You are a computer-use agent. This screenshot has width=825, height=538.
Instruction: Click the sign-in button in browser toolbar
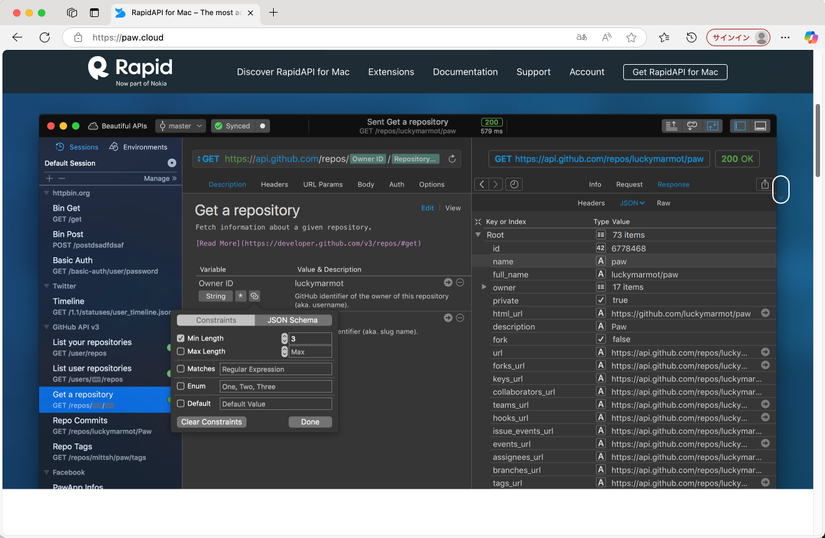tap(738, 37)
